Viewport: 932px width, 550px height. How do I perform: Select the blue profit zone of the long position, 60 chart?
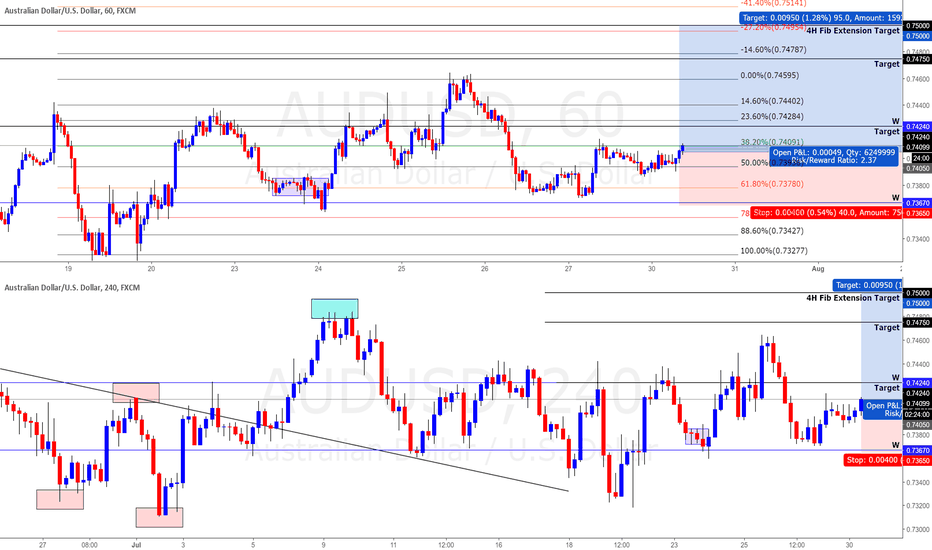791,89
